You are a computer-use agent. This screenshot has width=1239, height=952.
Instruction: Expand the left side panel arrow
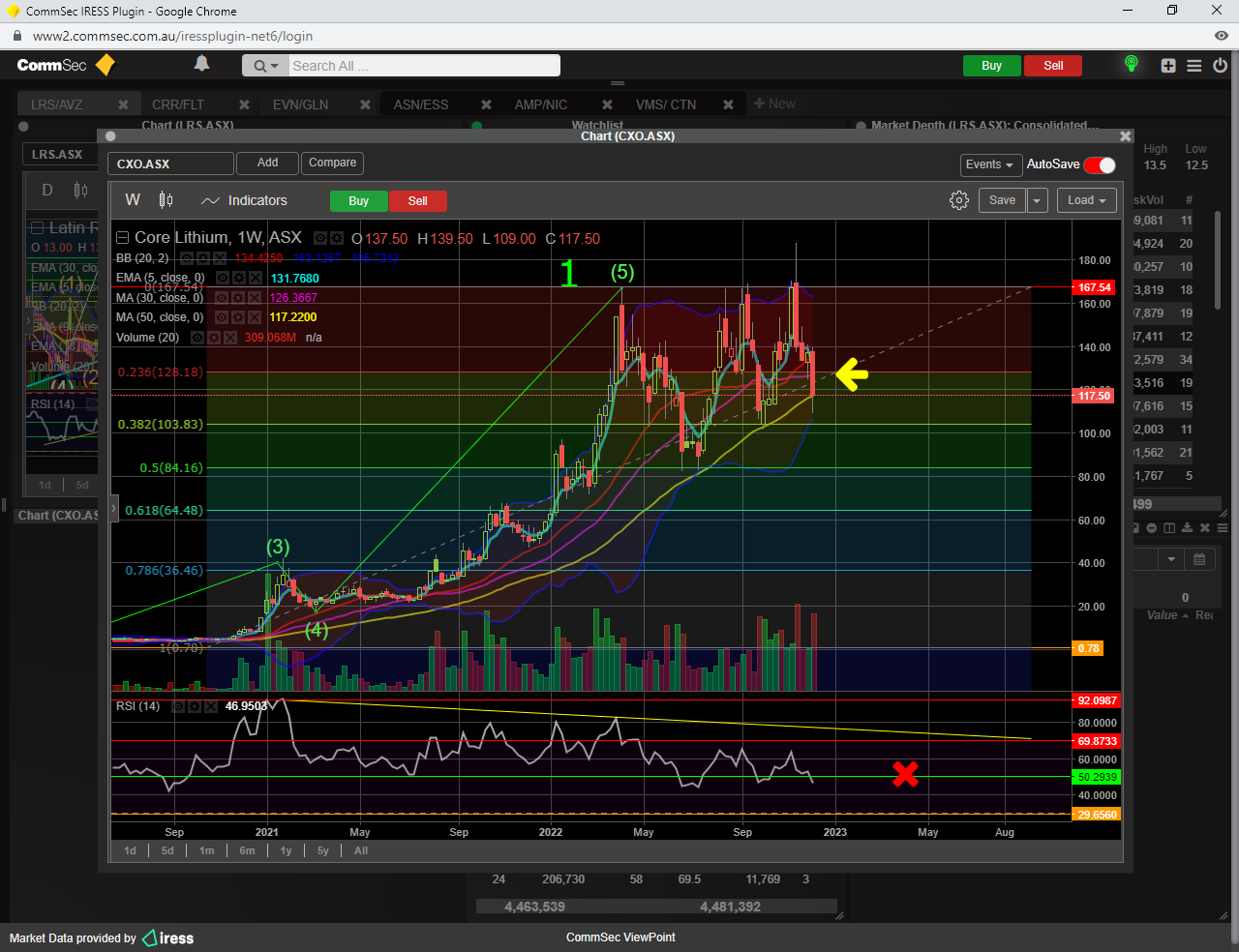pos(114,508)
